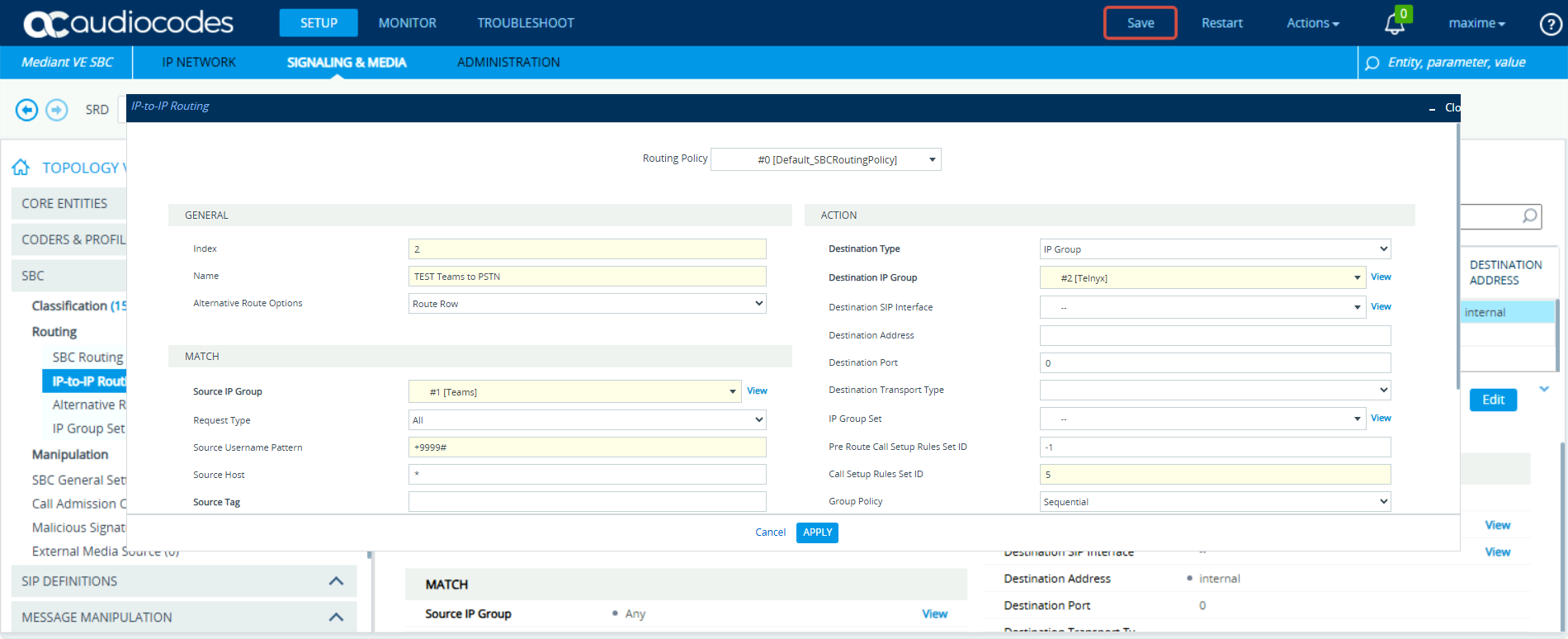This screenshot has height=639, width=1568.
Task: Click View link next to Destination IP Group
Action: coord(1381,277)
